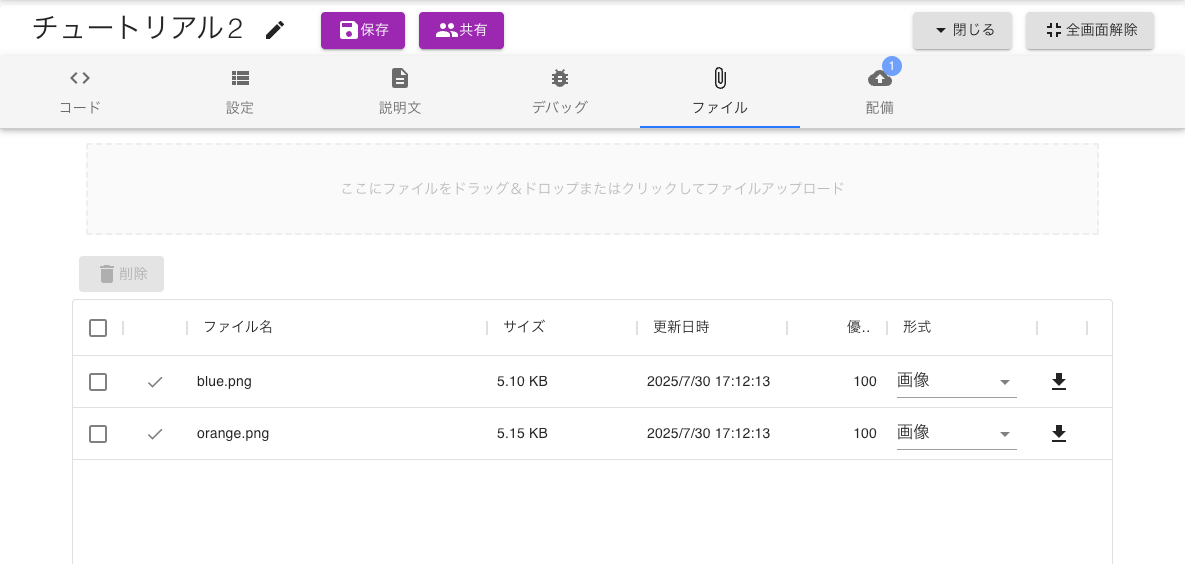The image size is (1185, 564).
Task: Open the 閉じる dropdown button
Action: coord(963,30)
